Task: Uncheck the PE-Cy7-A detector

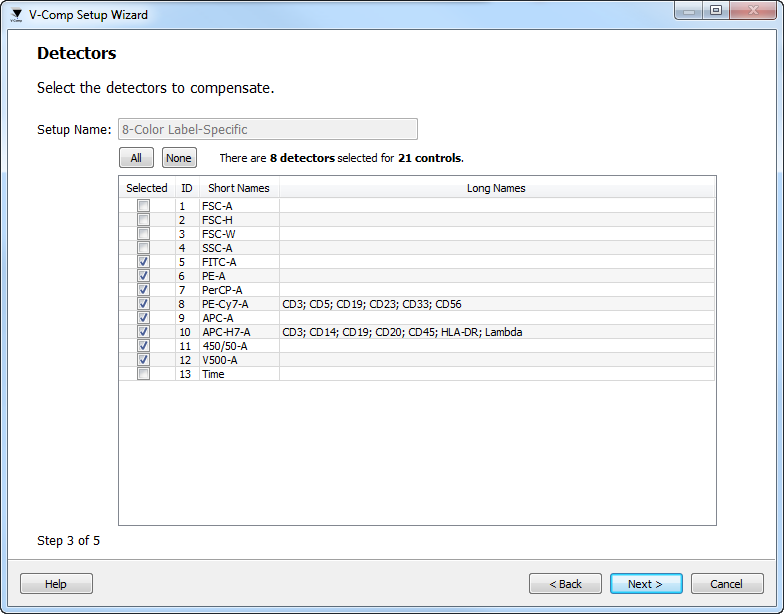Action: pyautogui.click(x=144, y=304)
